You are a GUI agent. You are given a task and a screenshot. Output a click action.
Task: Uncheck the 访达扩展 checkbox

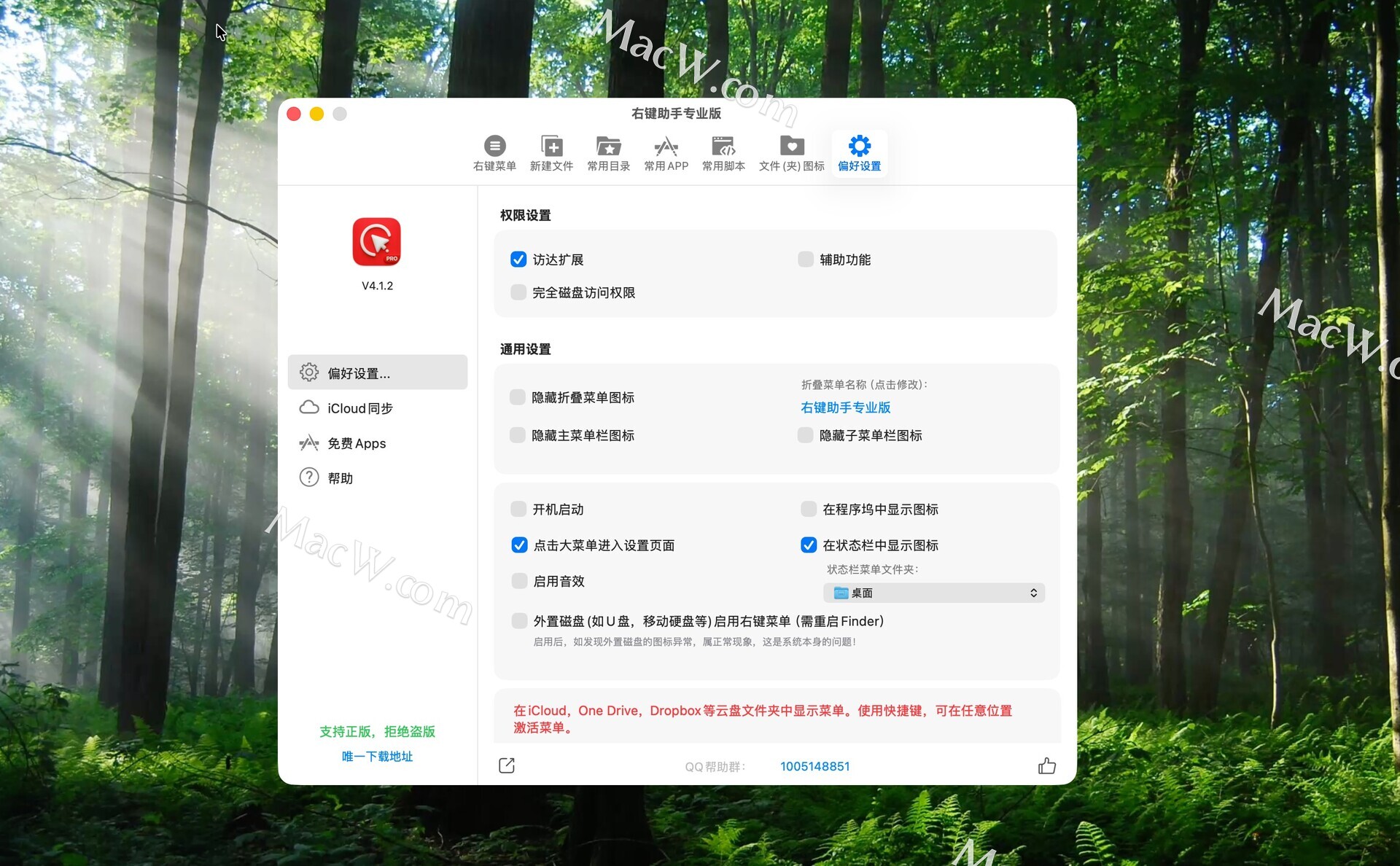tap(518, 260)
